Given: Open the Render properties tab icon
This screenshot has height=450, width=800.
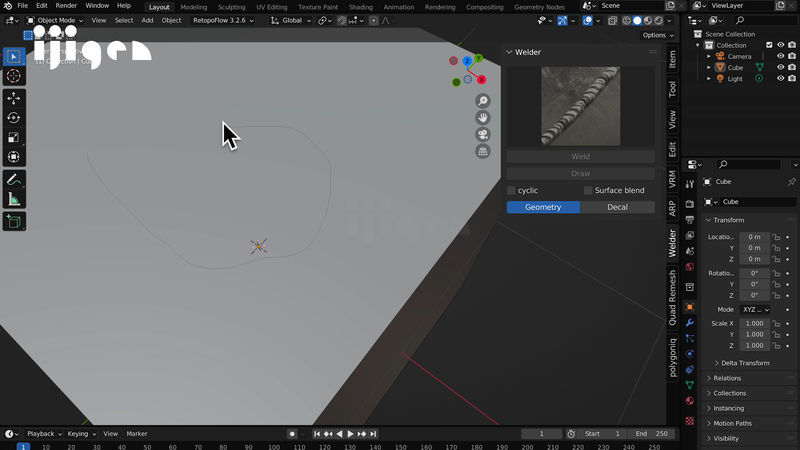Looking at the screenshot, I should (x=690, y=204).
